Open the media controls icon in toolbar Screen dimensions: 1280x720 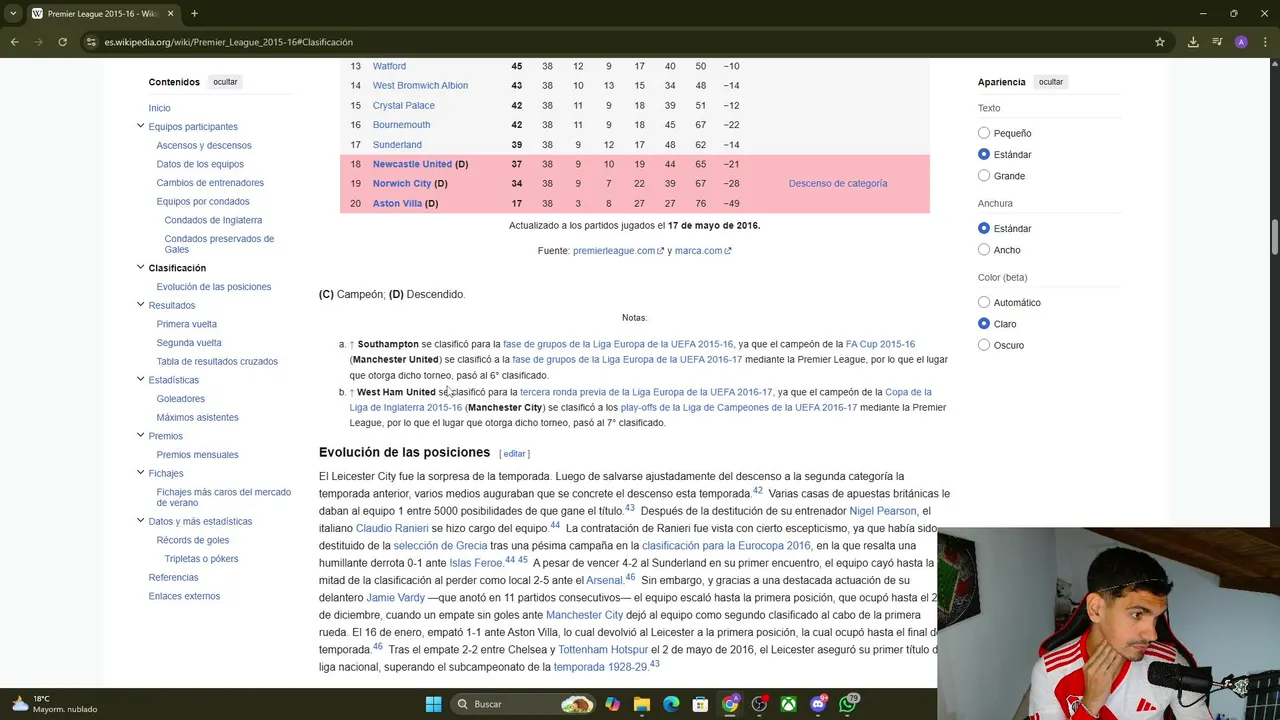[1217, 42]
